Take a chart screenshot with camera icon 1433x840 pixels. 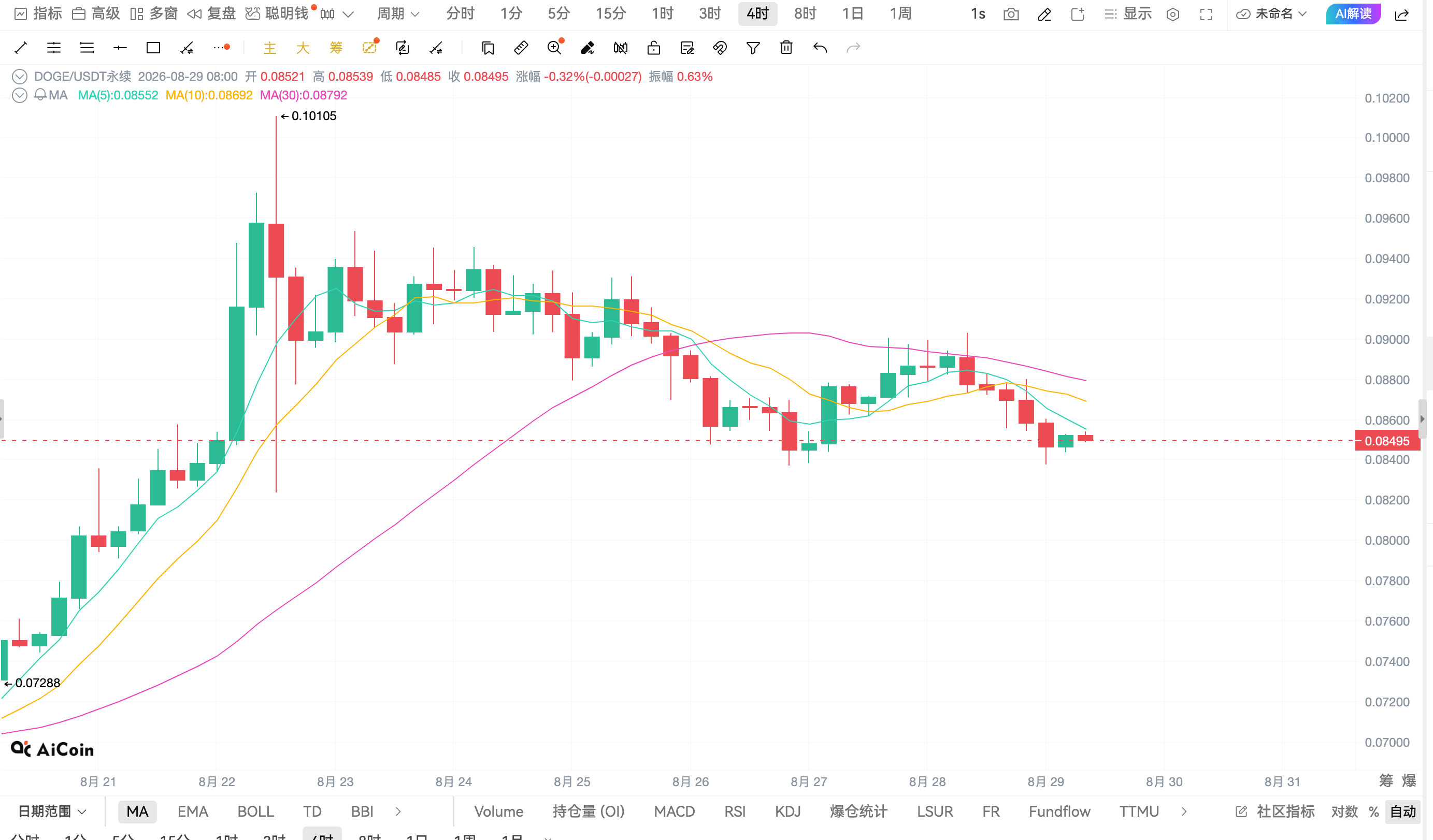tap(1011, 14)
